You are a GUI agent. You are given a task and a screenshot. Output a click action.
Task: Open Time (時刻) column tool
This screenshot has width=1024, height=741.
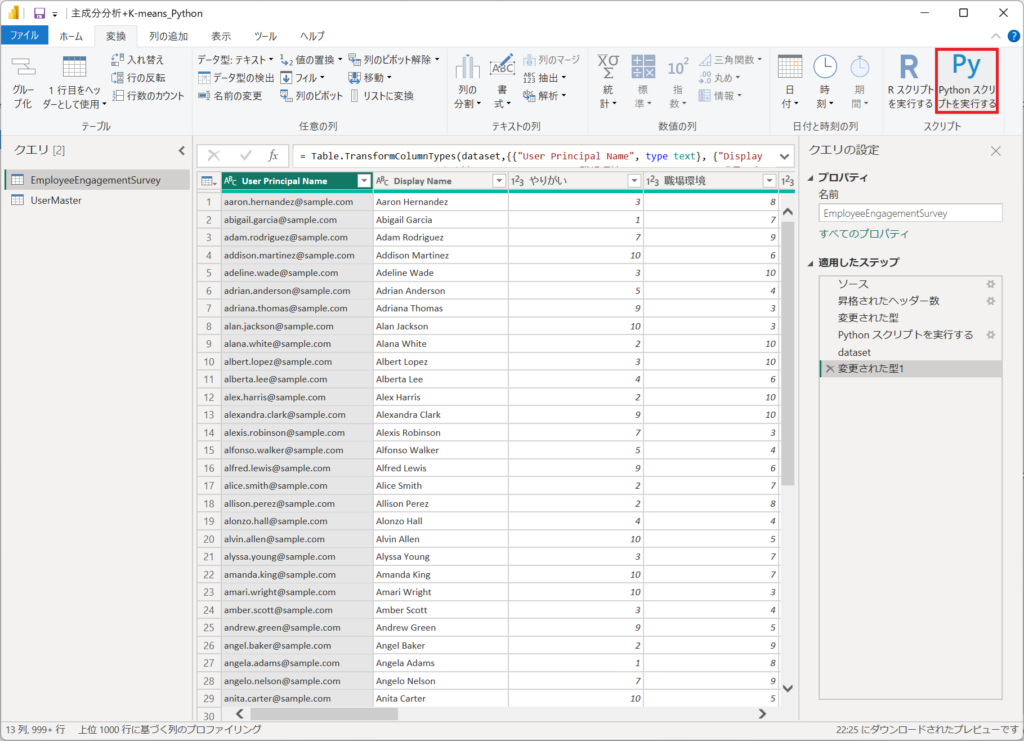coord(825,82)
